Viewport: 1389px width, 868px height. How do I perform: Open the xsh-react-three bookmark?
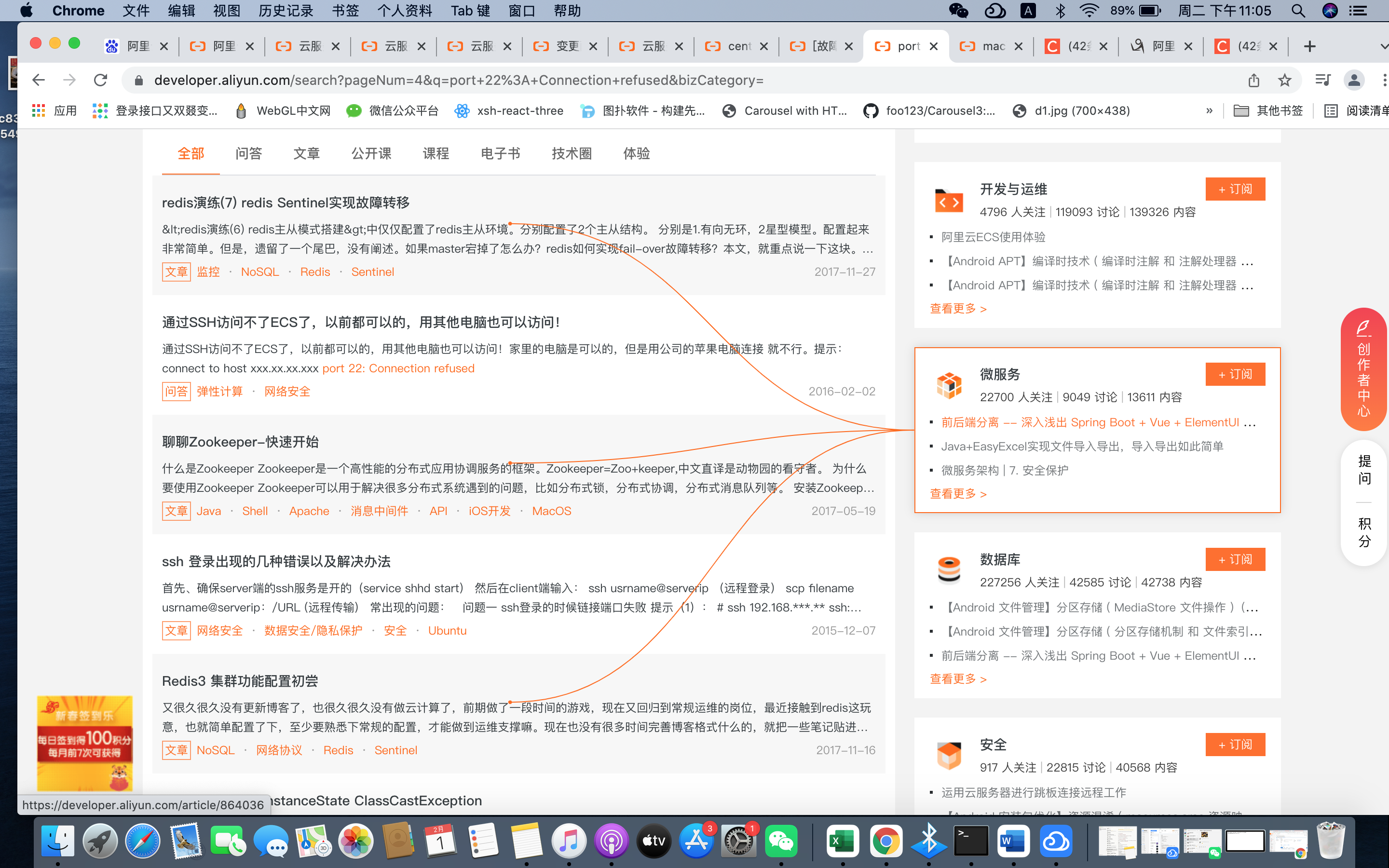tap(508, 111)
